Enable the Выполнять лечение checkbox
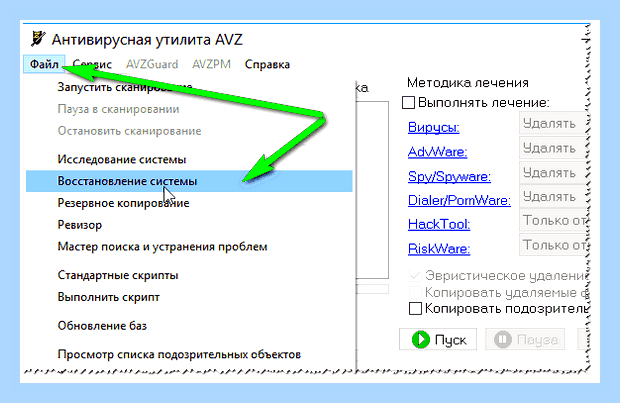Image resolution: width=620 pixels, height=403 pixels. point(408,102)
